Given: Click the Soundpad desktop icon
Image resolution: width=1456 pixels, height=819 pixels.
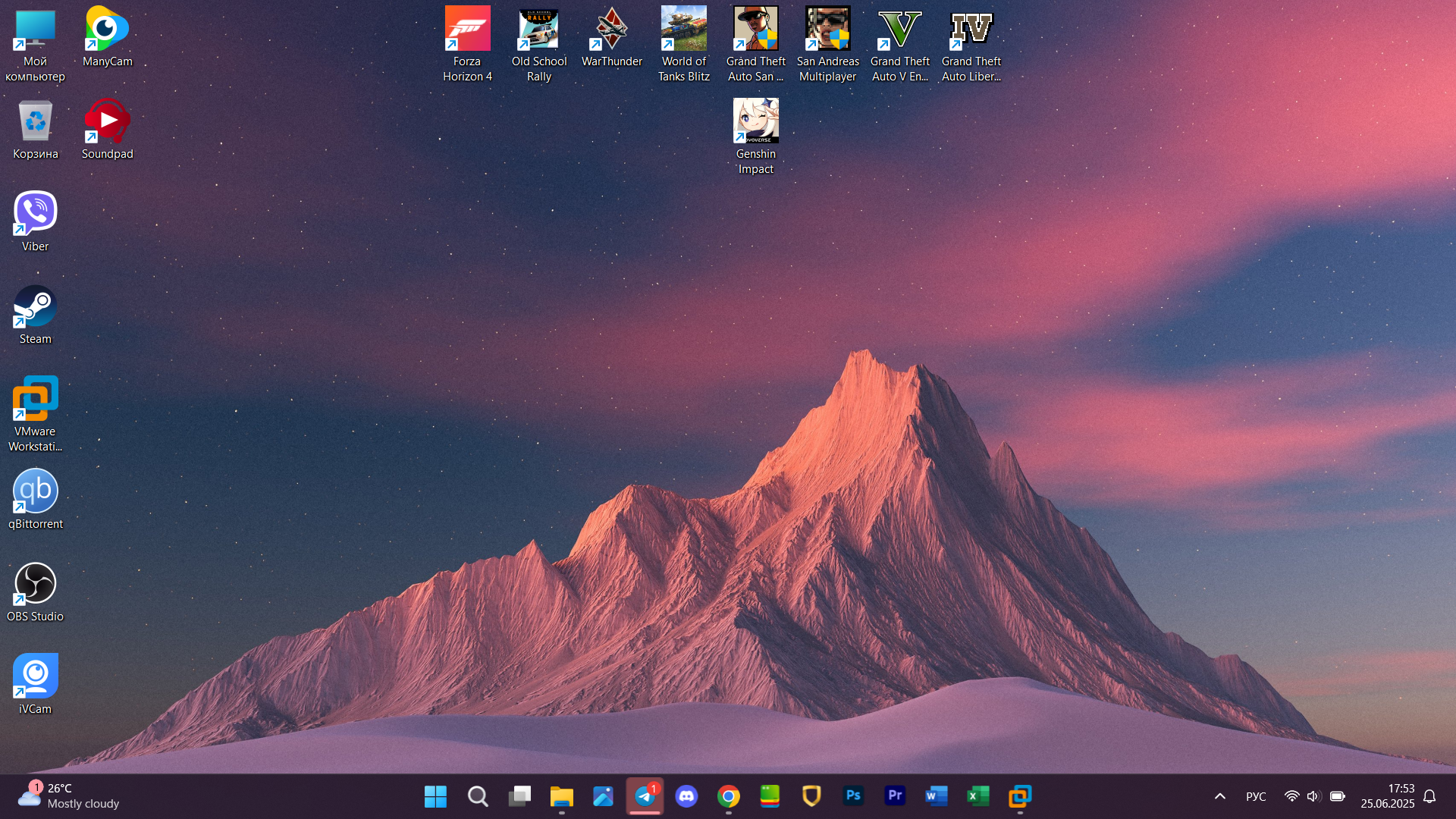Looking at the screenshot, I should click(107, 122).
